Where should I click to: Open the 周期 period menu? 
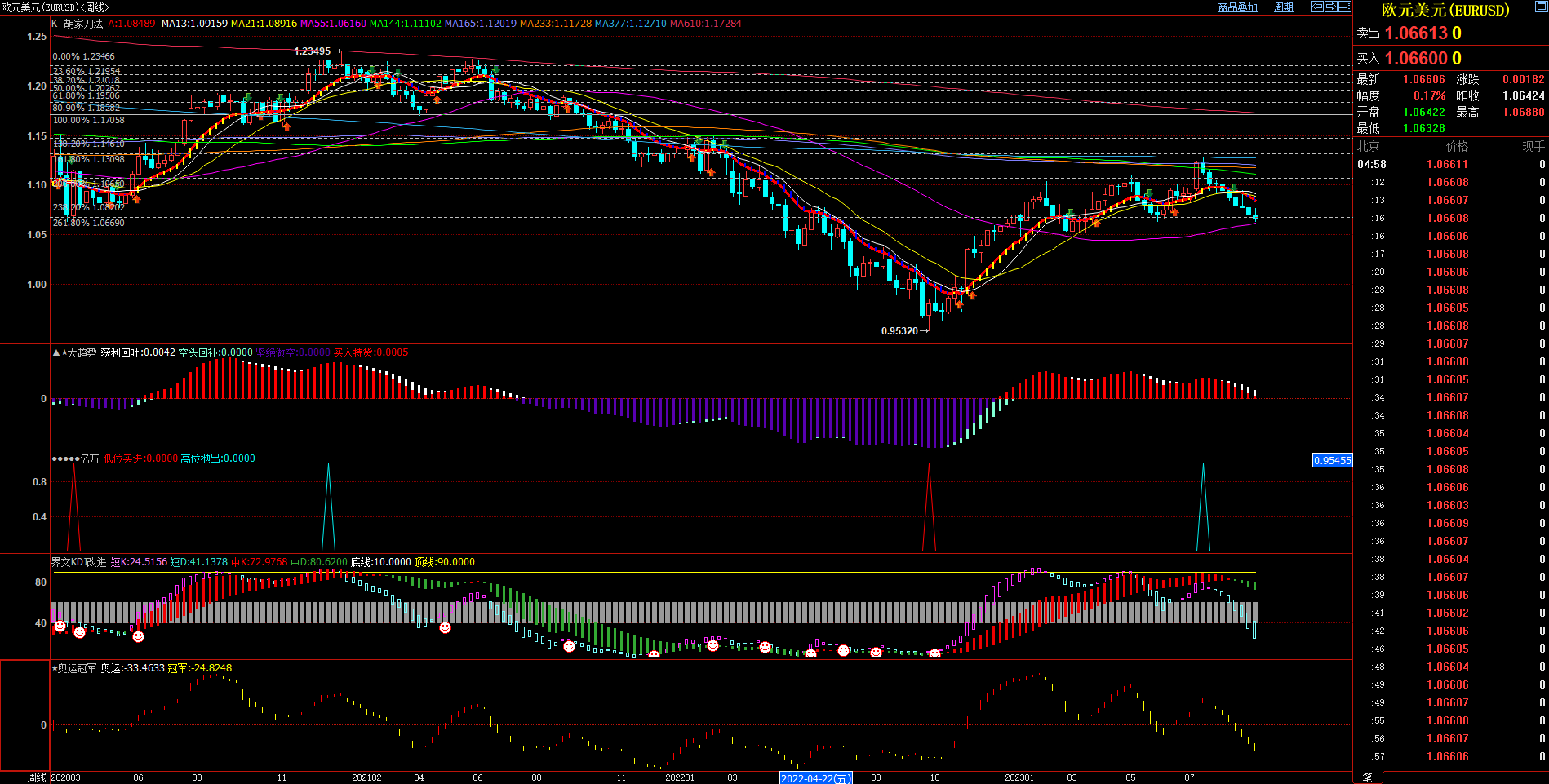pos(1284,7)
